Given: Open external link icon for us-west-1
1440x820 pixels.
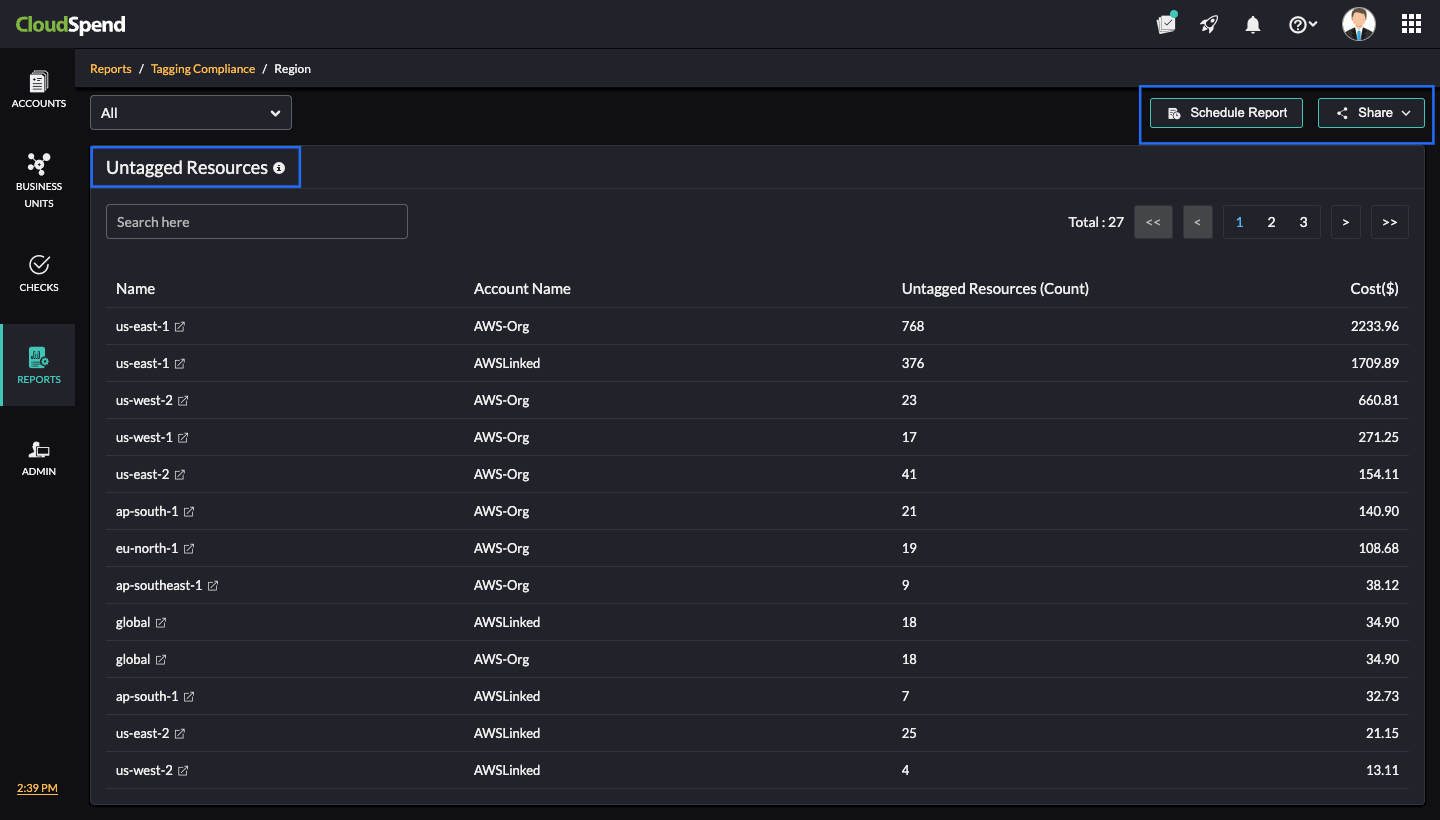Looking at the screenshot, I should 183,438.
